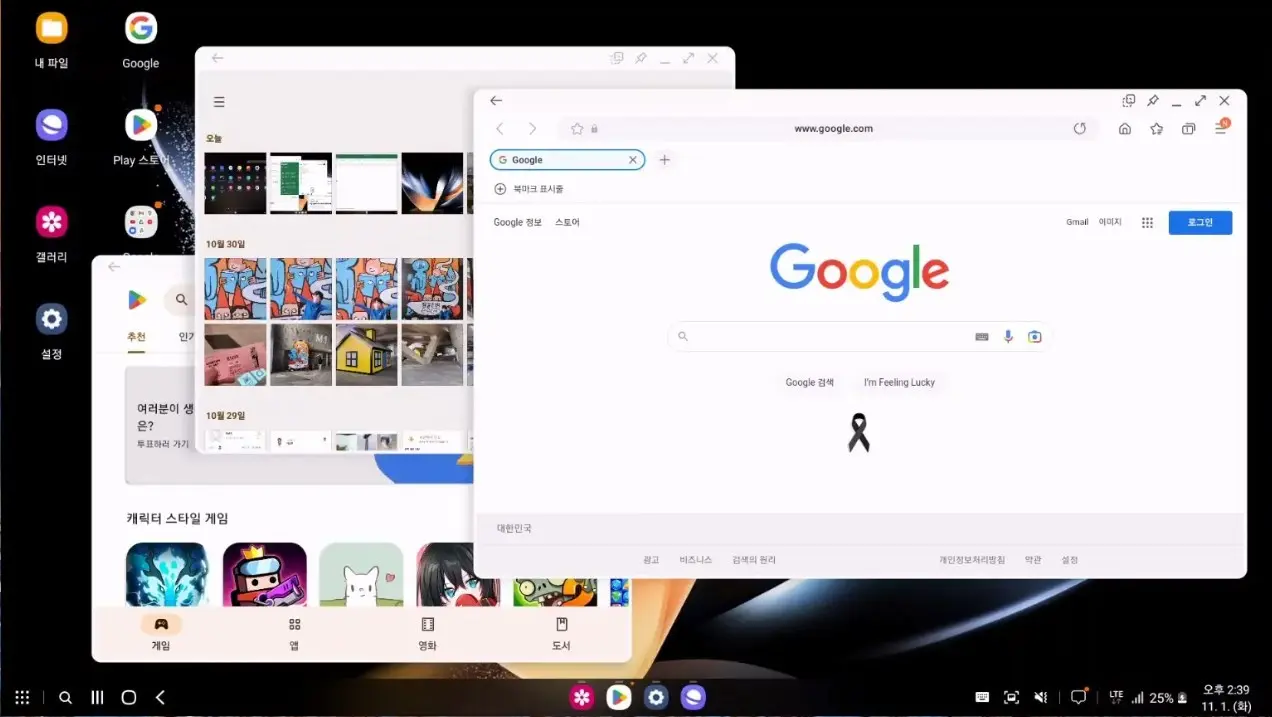Open on-screen keyboard in Google search box
Viewport: 1272px width, 717px height.
(x=982, y=337)
